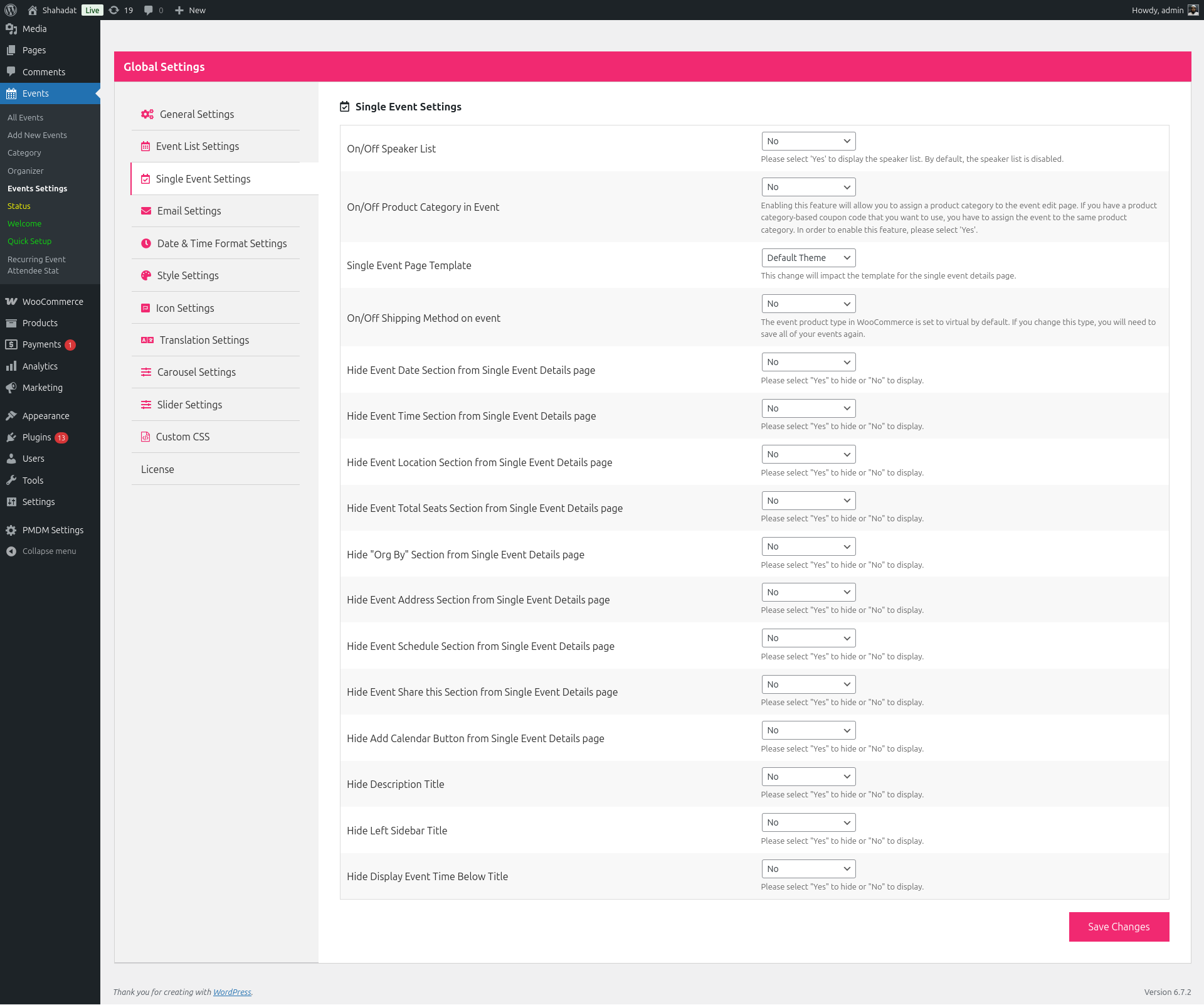Click the PMDM Settings gear icon

11,530
